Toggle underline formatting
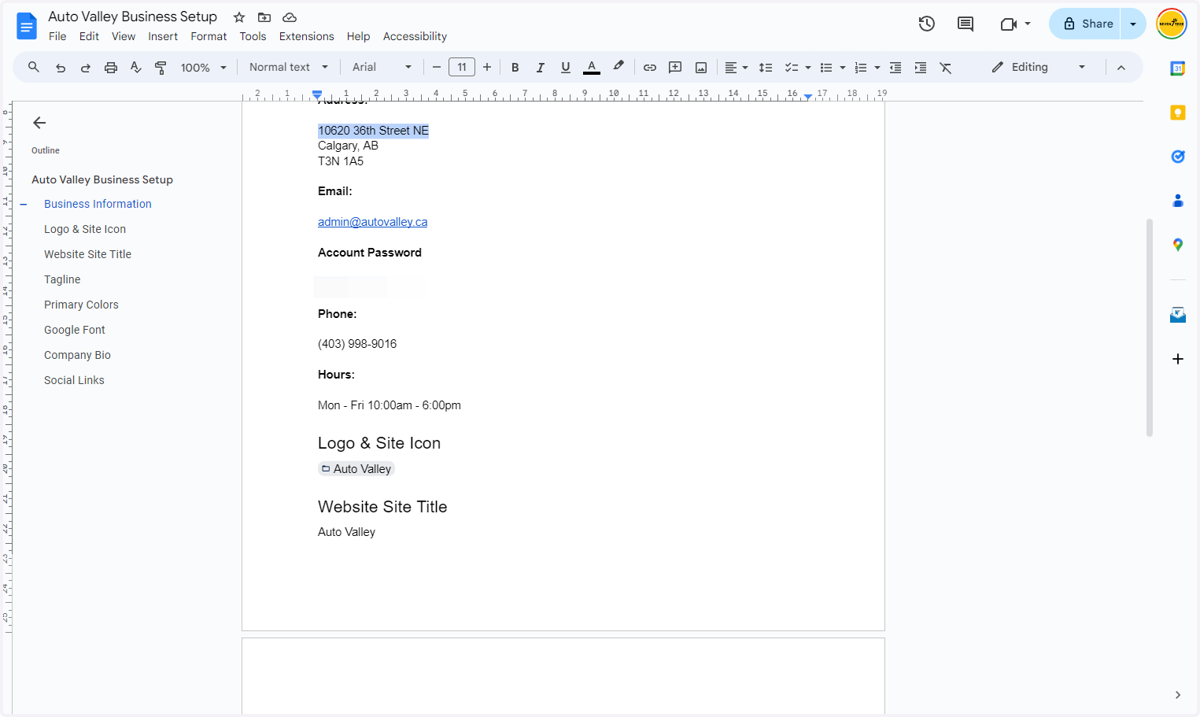Screen dimensions: 1200x717 (566, 67)
